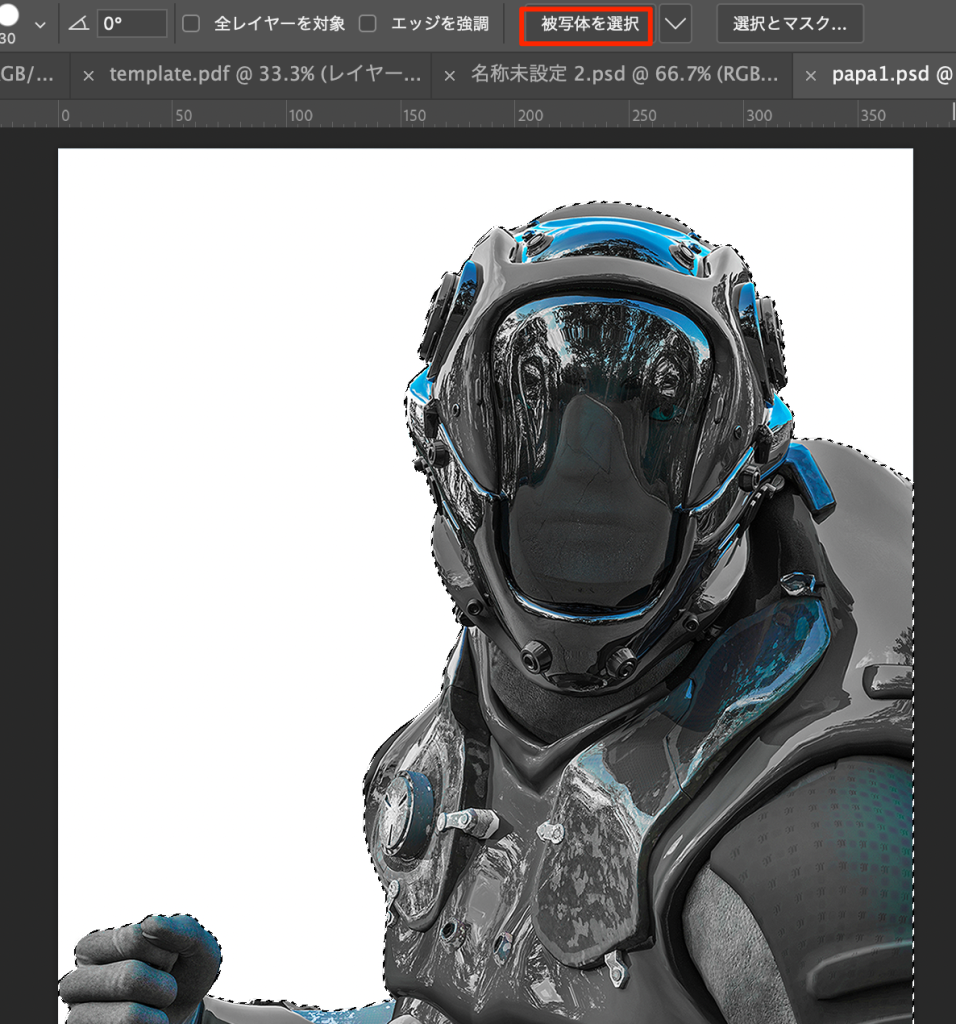Focus the brush angle 0° field
This screenshot has height=1024, width=956.
(132, 24)
